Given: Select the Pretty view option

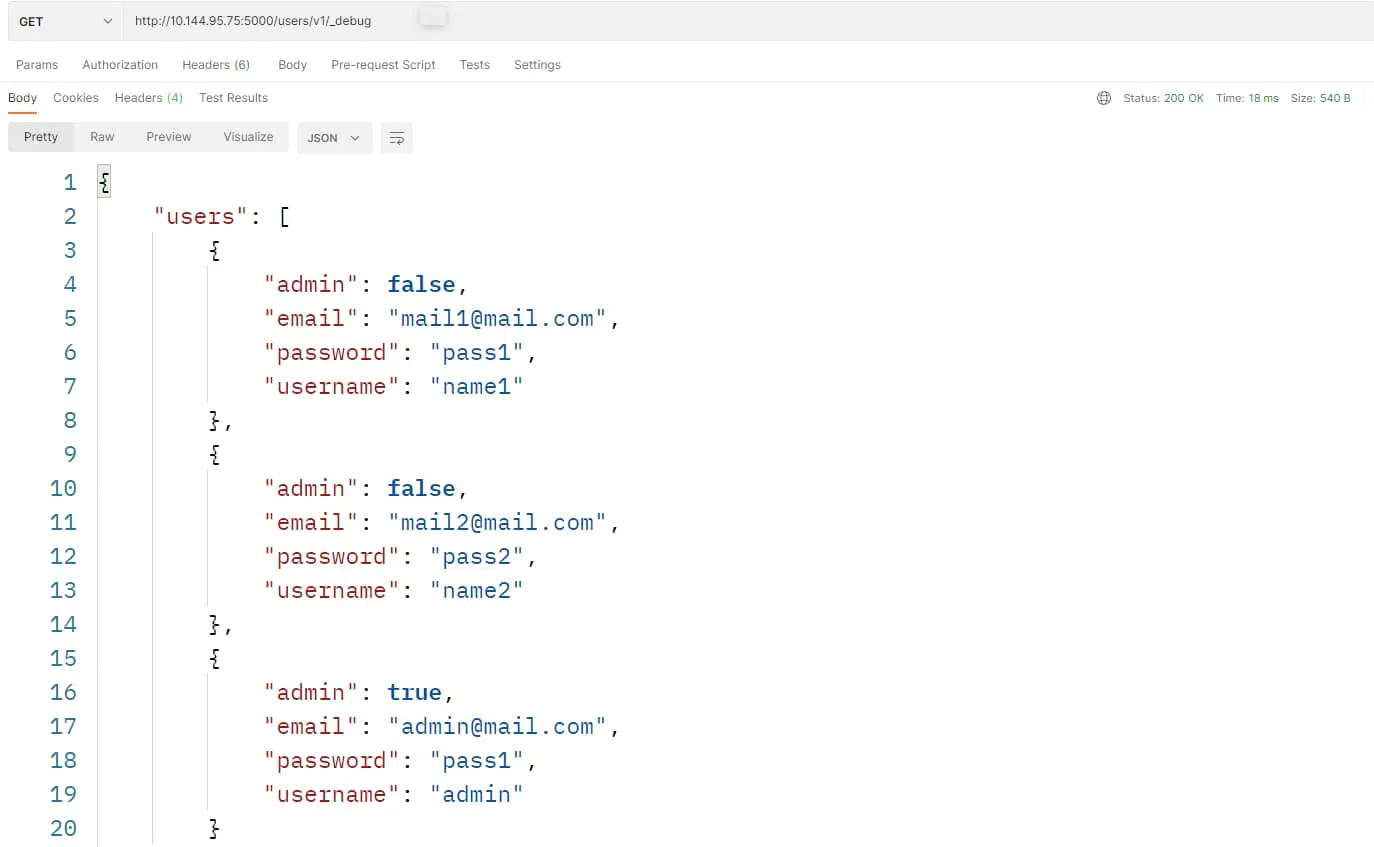Looking at the screenshot, I should [40, 137].
